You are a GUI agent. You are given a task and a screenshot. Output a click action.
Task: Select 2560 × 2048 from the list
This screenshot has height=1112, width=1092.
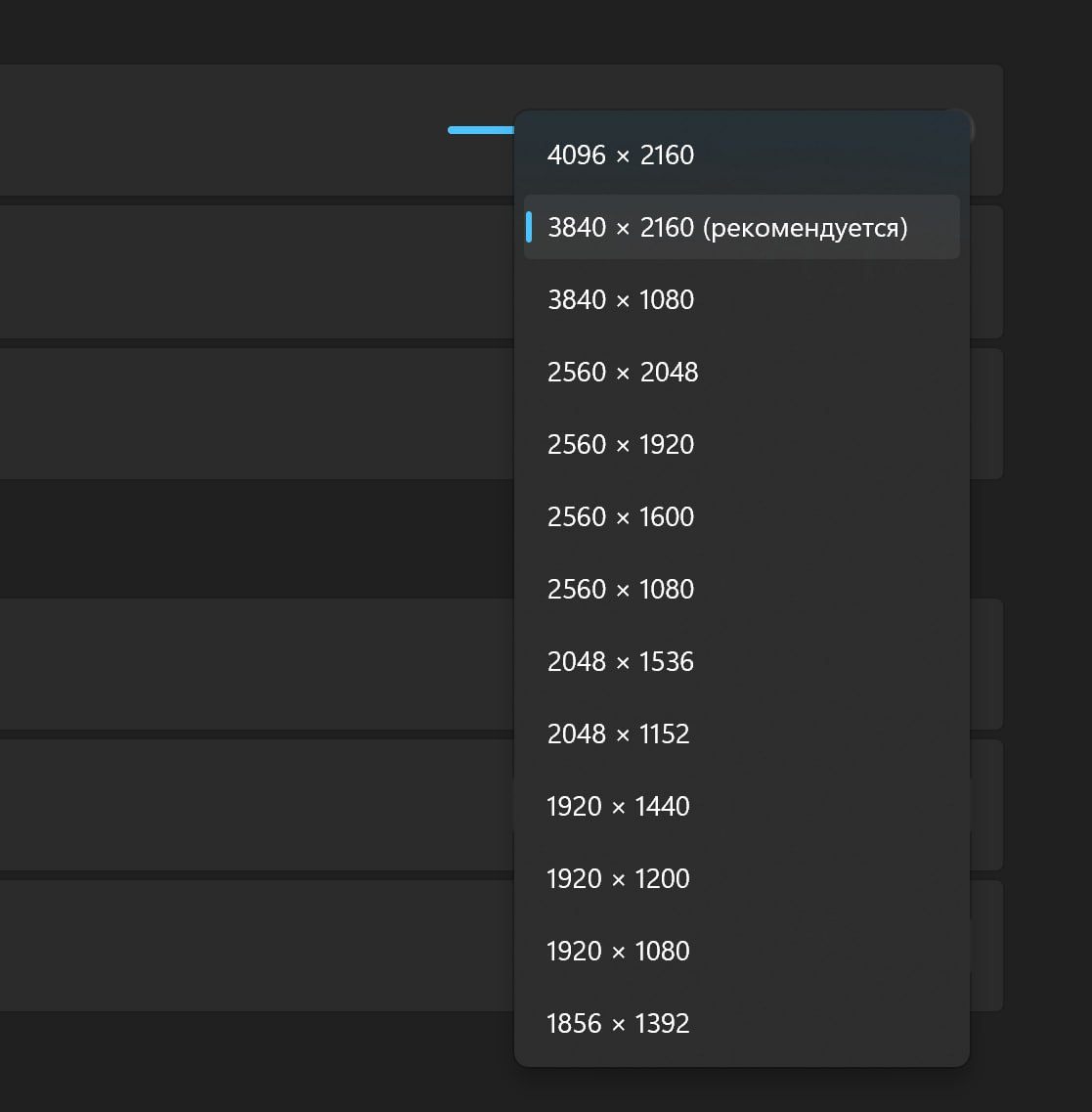click(x=742, y=372)
